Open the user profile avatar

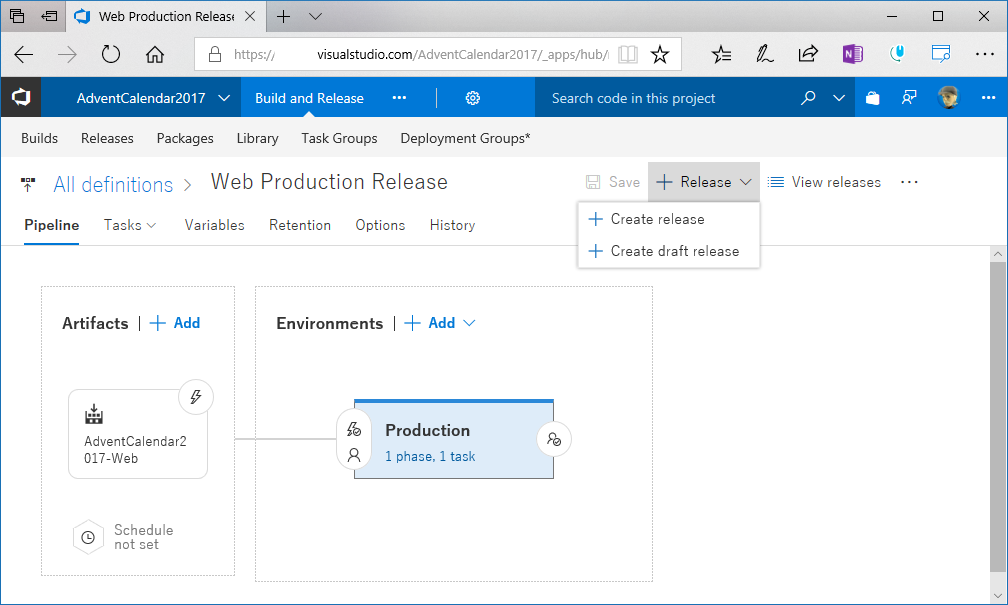(x=948, y=98)
